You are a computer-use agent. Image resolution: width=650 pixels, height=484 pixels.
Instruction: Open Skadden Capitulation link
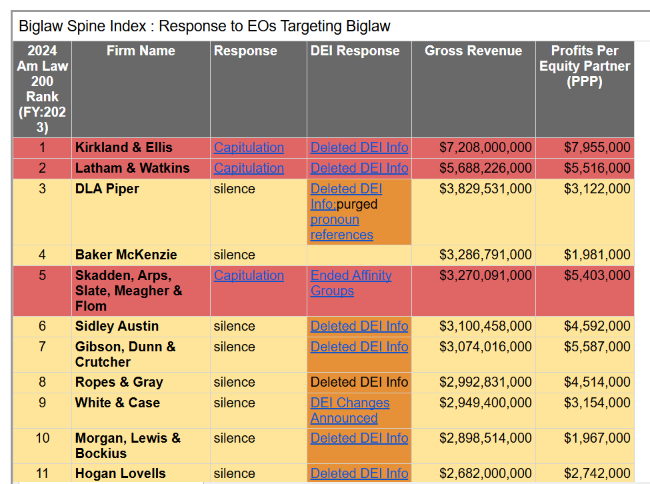tap(249, 276)
